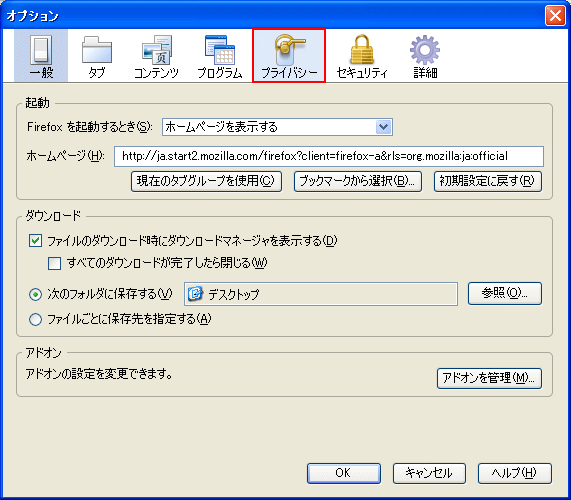Click ブックマークから選択 button

click(358, 181)
